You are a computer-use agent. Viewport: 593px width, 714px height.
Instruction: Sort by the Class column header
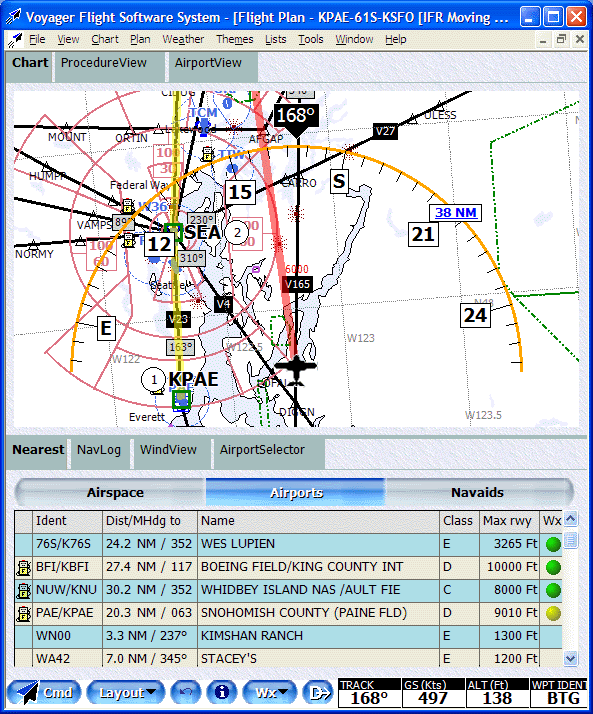(460, 521)
